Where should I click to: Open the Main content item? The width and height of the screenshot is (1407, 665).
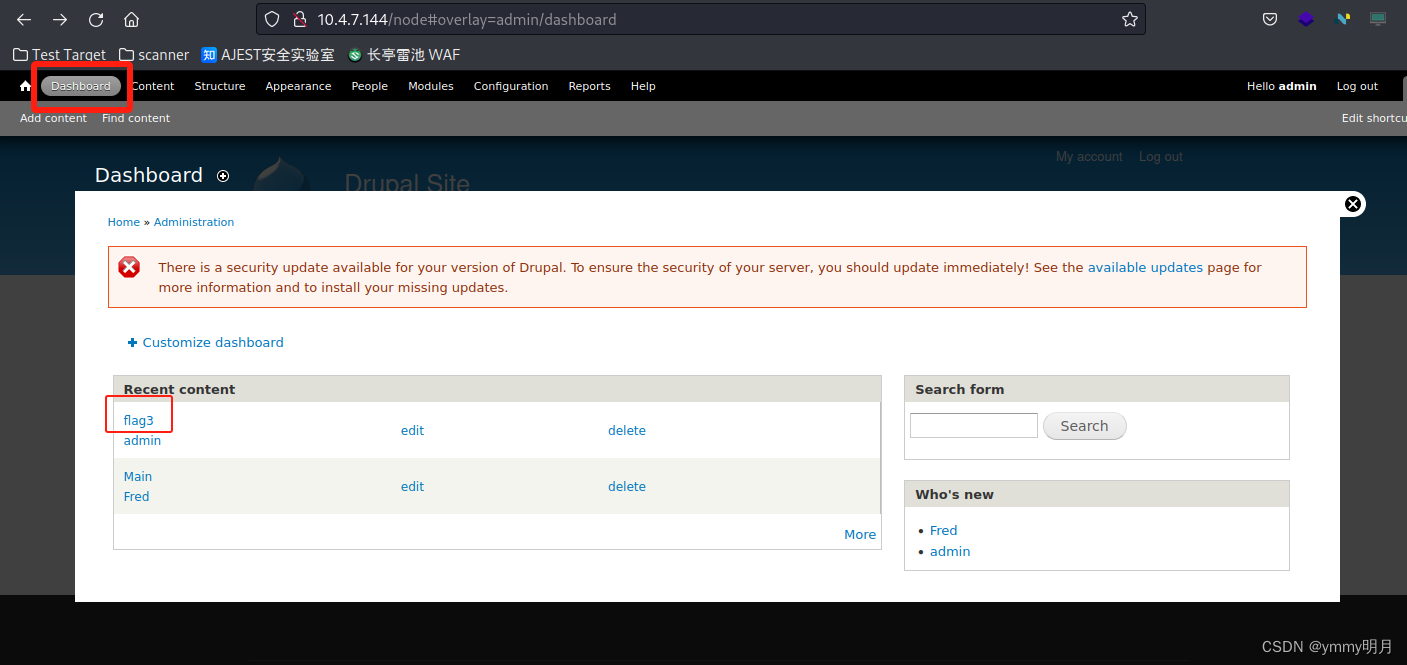tap(138, 476)
